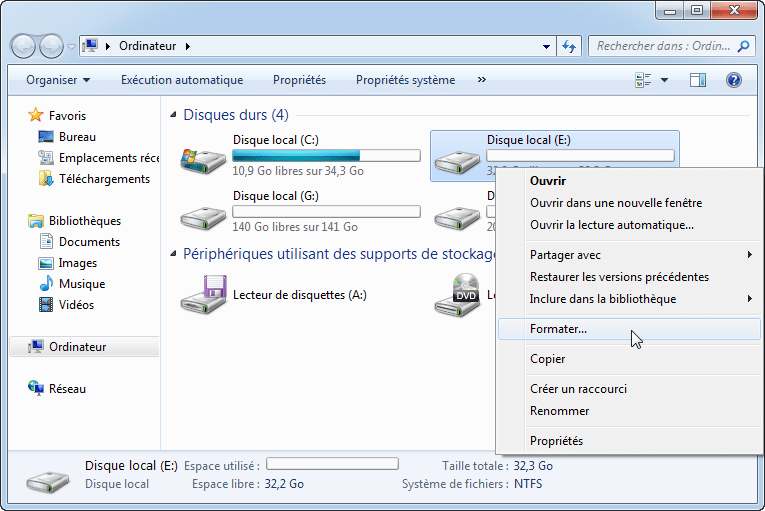The image size is (765, 511).
Task: Click the Espace utilisé bar in details pane
Action: [x=332, y=464]
